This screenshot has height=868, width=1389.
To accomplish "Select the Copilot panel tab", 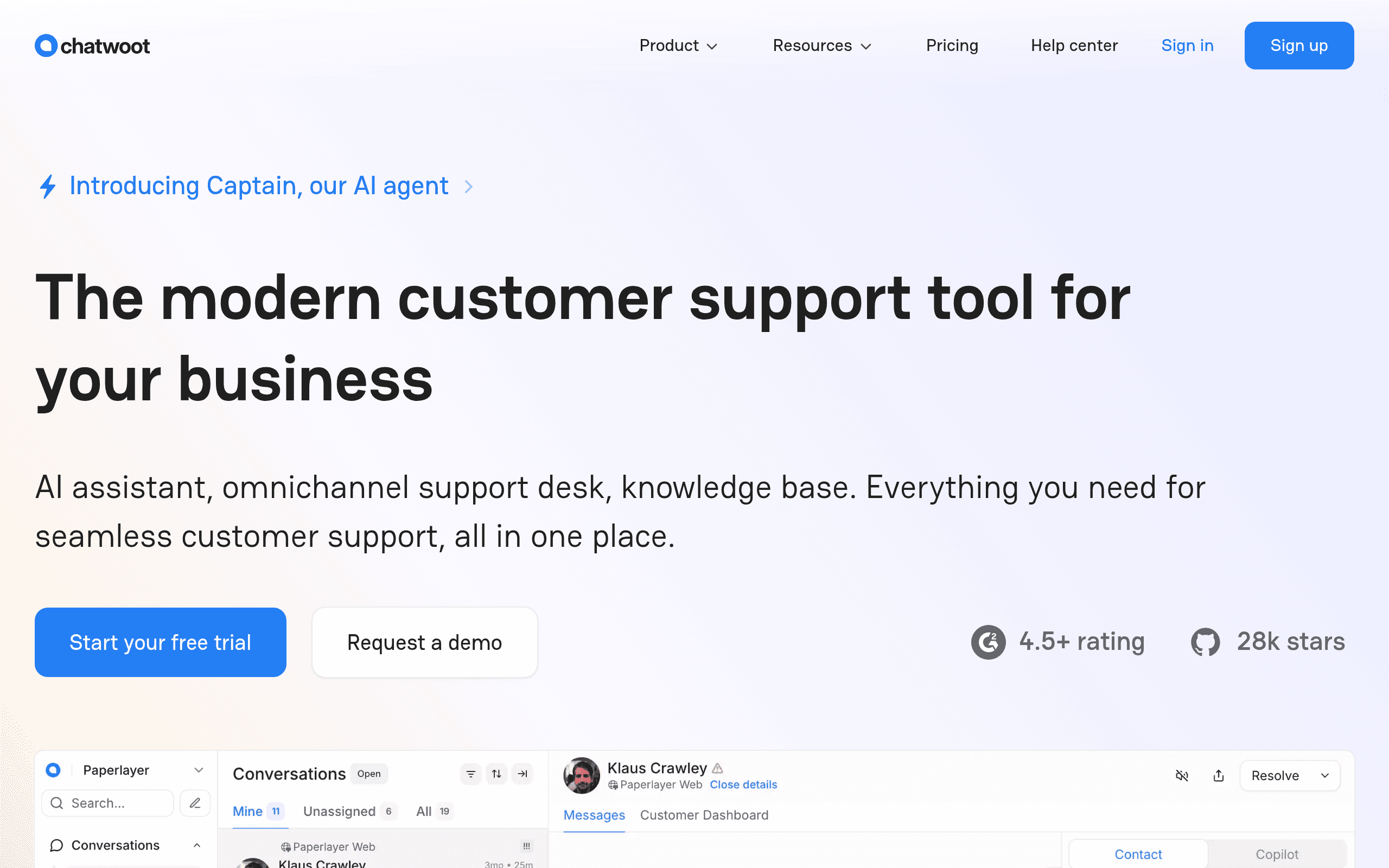I will tap(1277, 854).
